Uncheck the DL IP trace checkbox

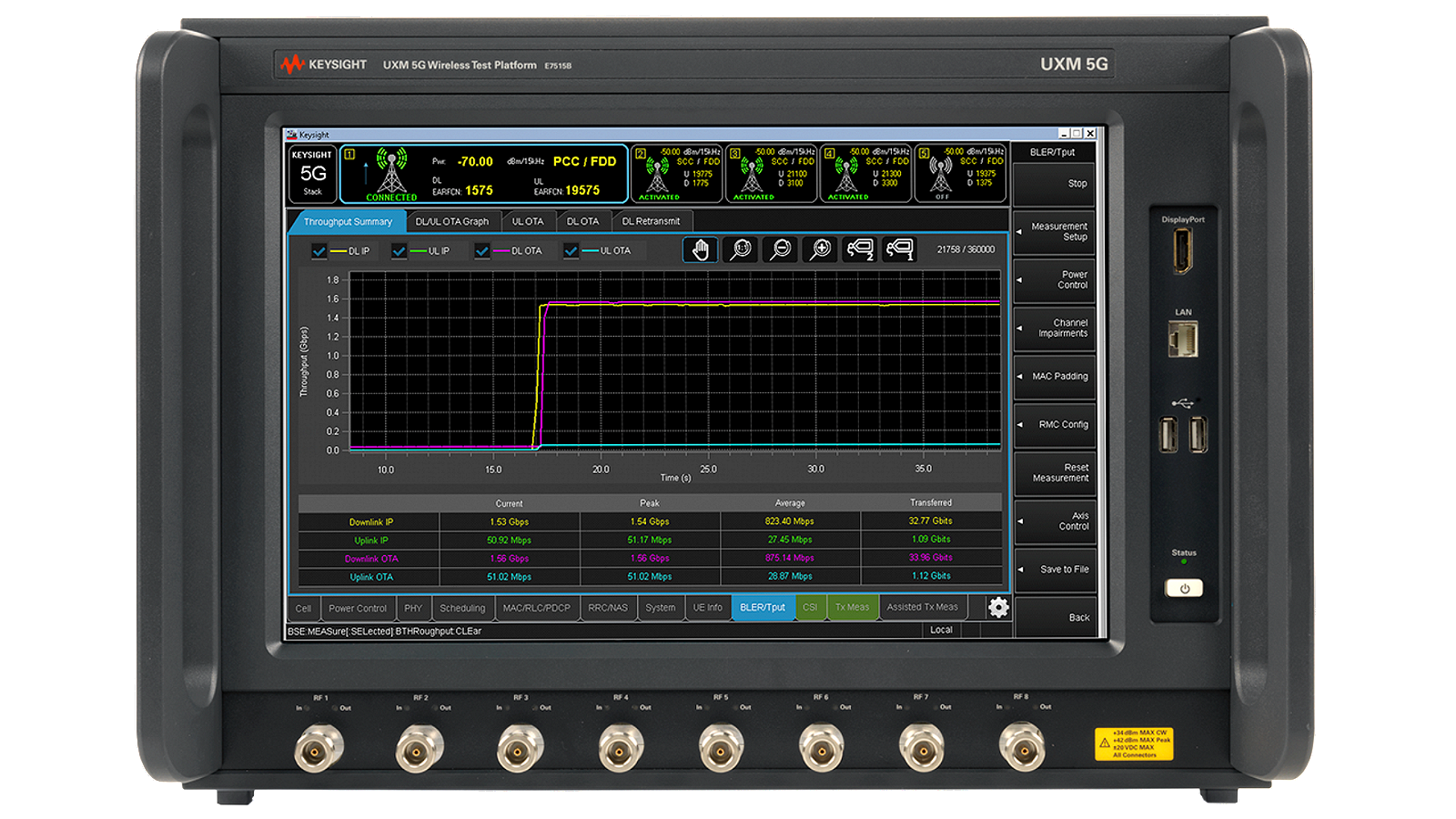coord(318,251)
